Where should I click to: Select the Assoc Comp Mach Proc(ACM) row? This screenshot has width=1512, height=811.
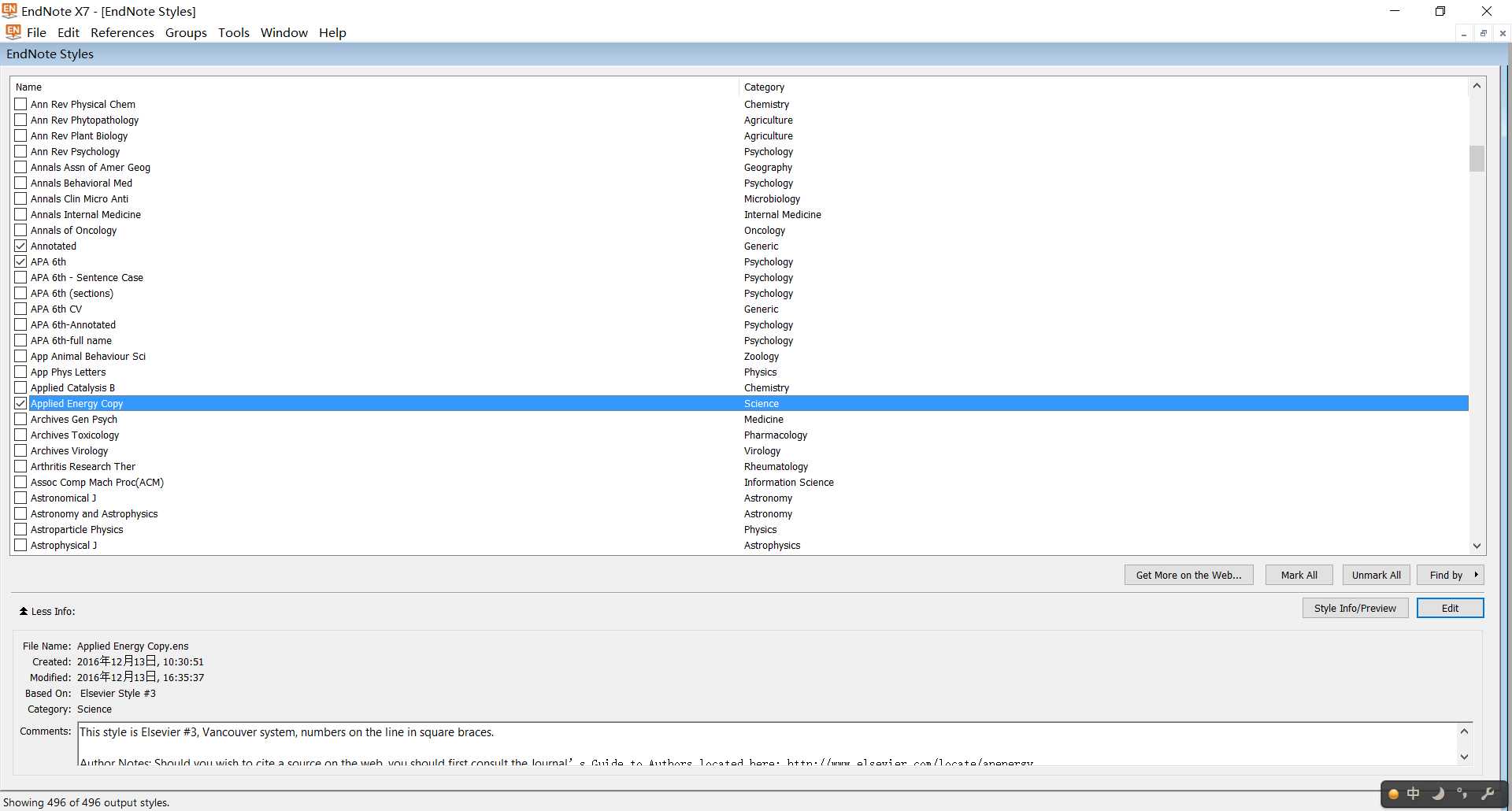[740, 482]
